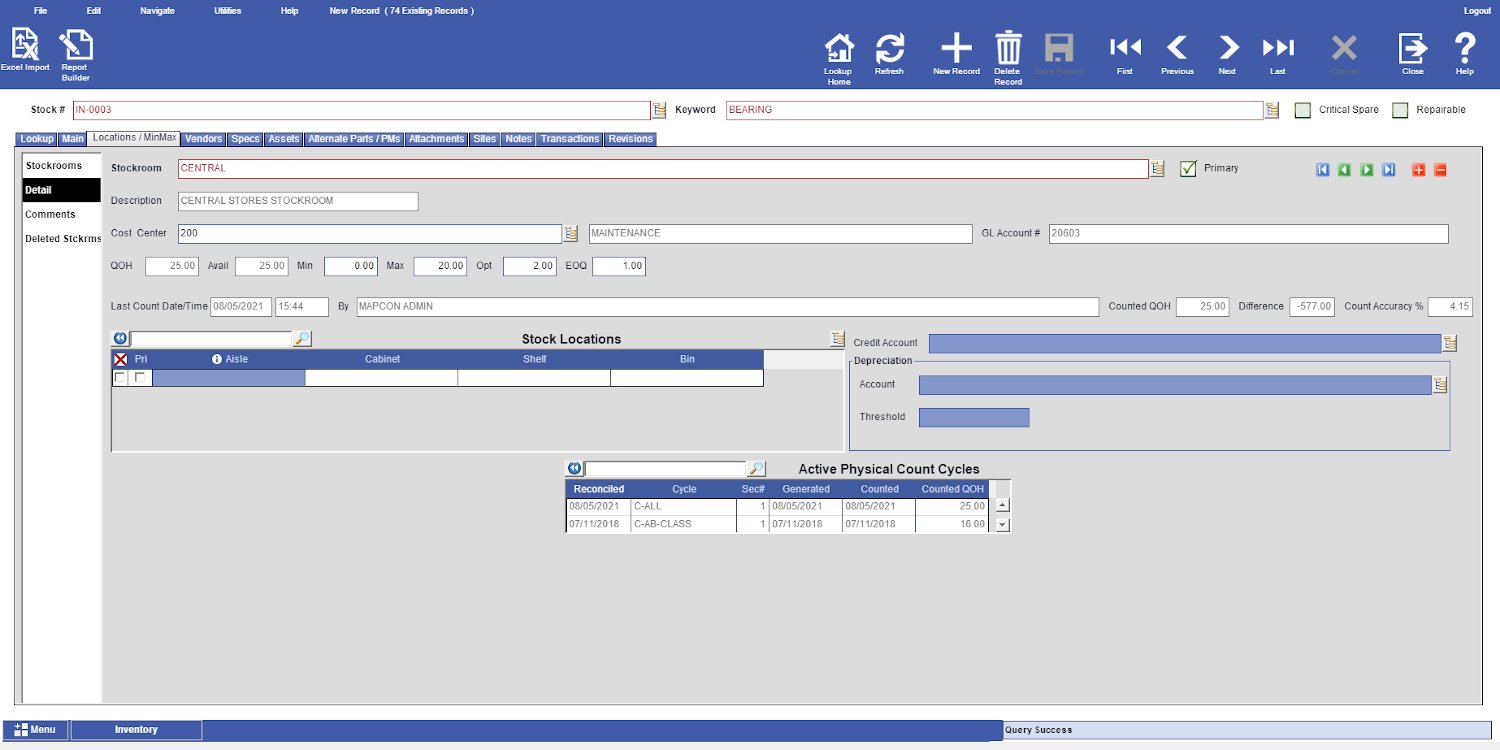The width and height of the screenshot is (1500, 750).
Task: Click the EOQ field
Action: (x=619, y=267)
